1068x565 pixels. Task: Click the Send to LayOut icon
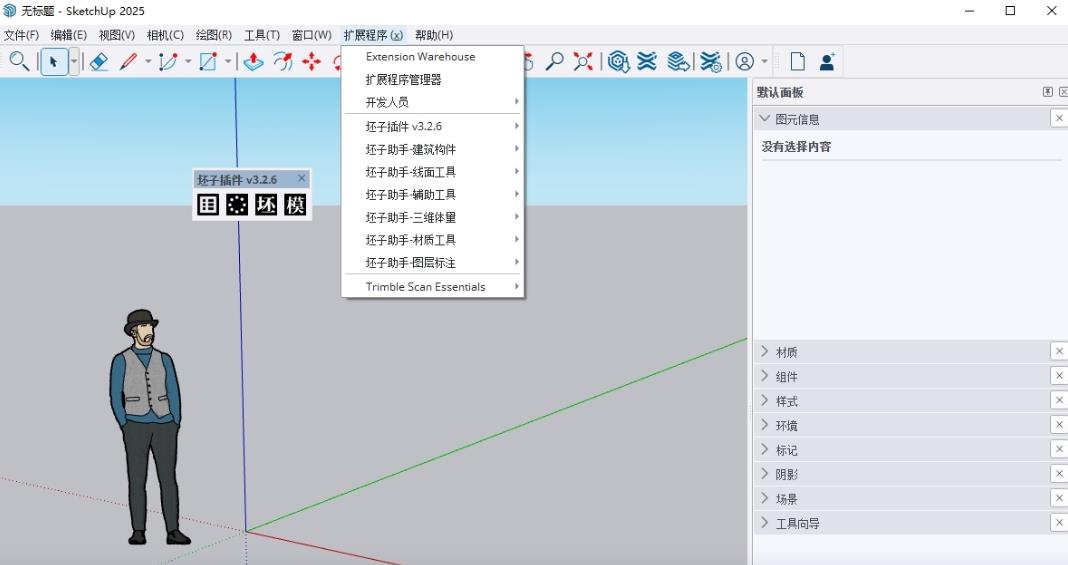click(x=678, y=61)
